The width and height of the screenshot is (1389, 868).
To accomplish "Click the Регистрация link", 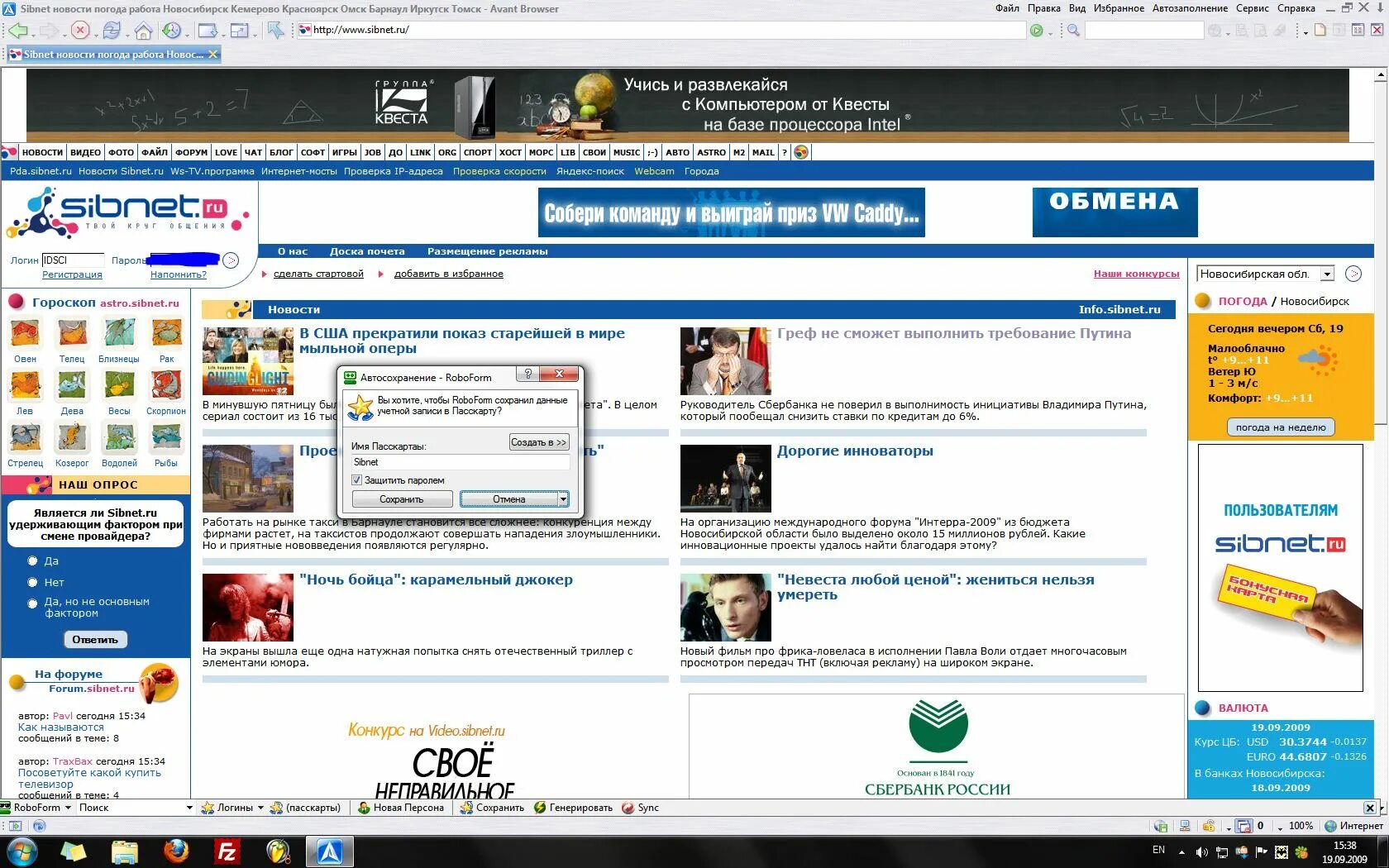I will pos(72,274).
